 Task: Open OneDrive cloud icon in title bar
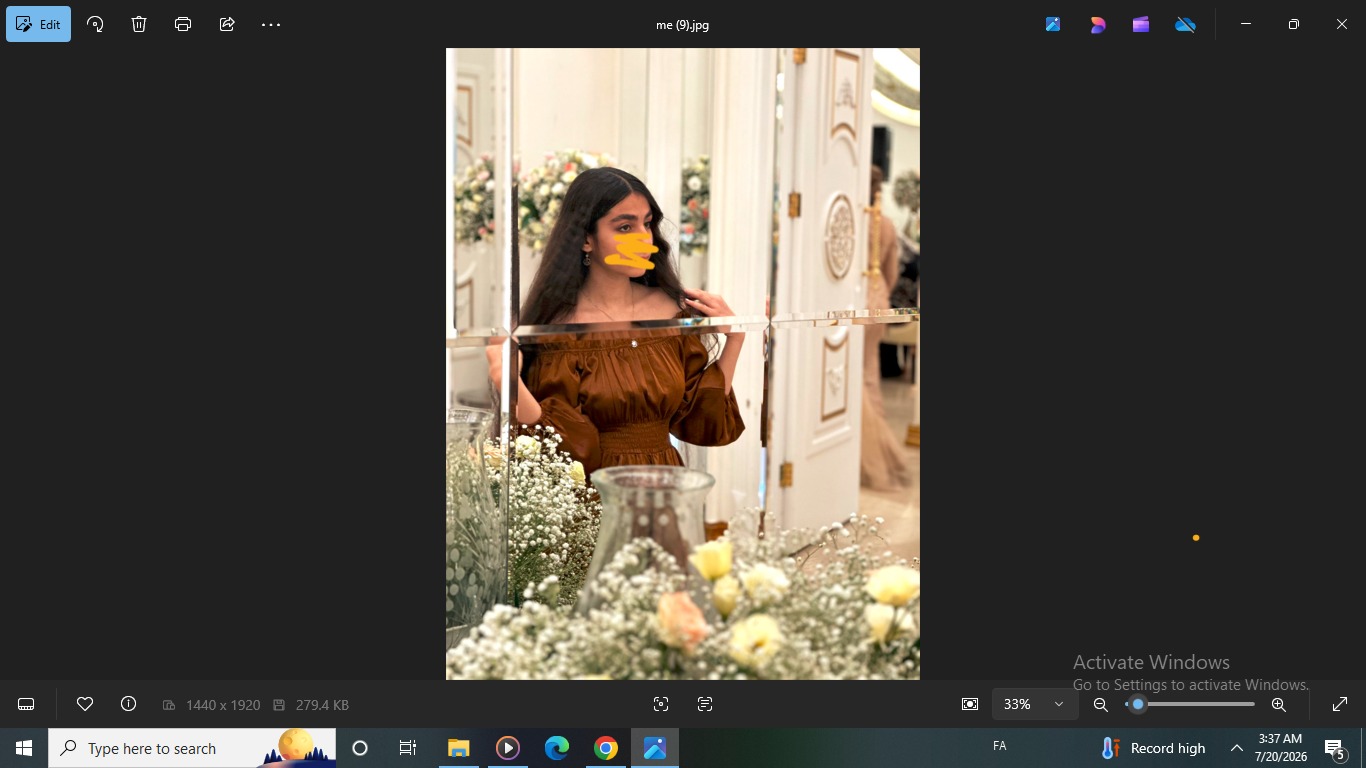pos(1185,25)
